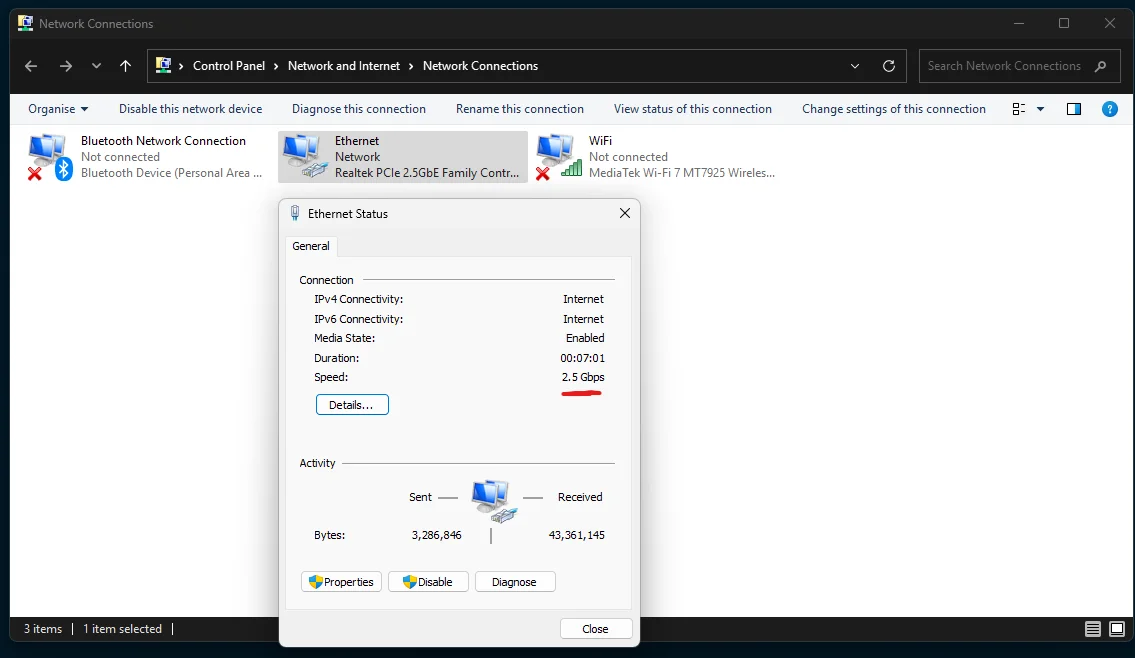
Task: Click Disable this network device
Action: point(190,109)
